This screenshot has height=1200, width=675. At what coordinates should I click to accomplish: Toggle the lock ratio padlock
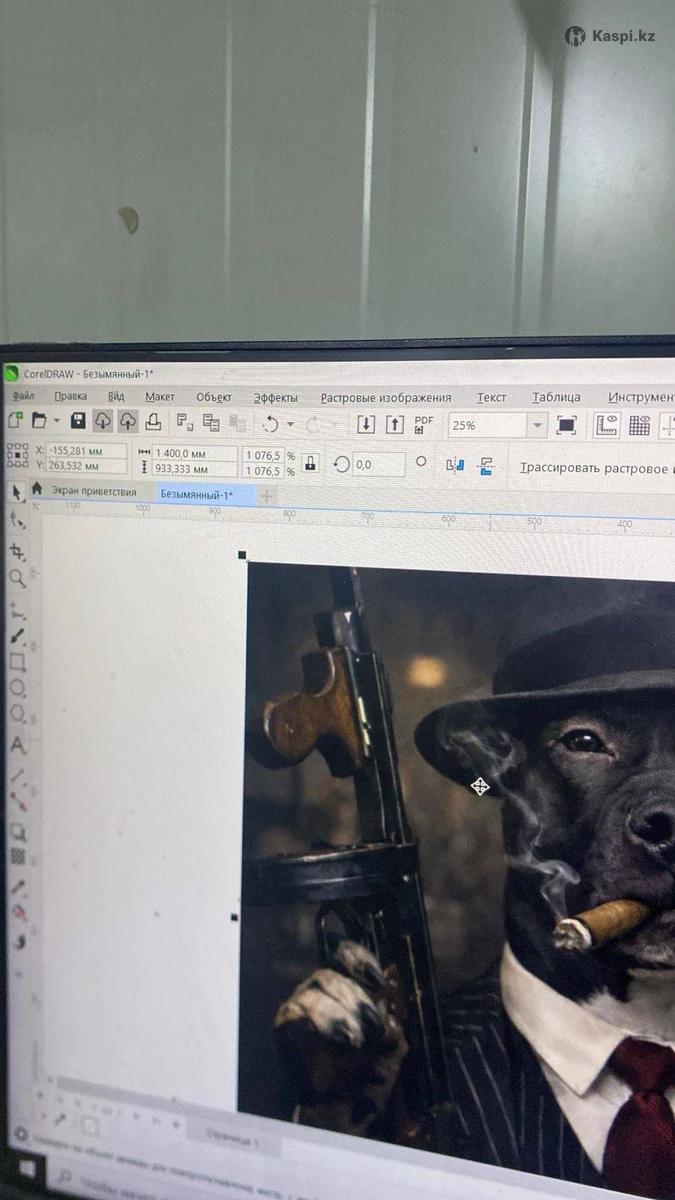(x=311, y=463)
